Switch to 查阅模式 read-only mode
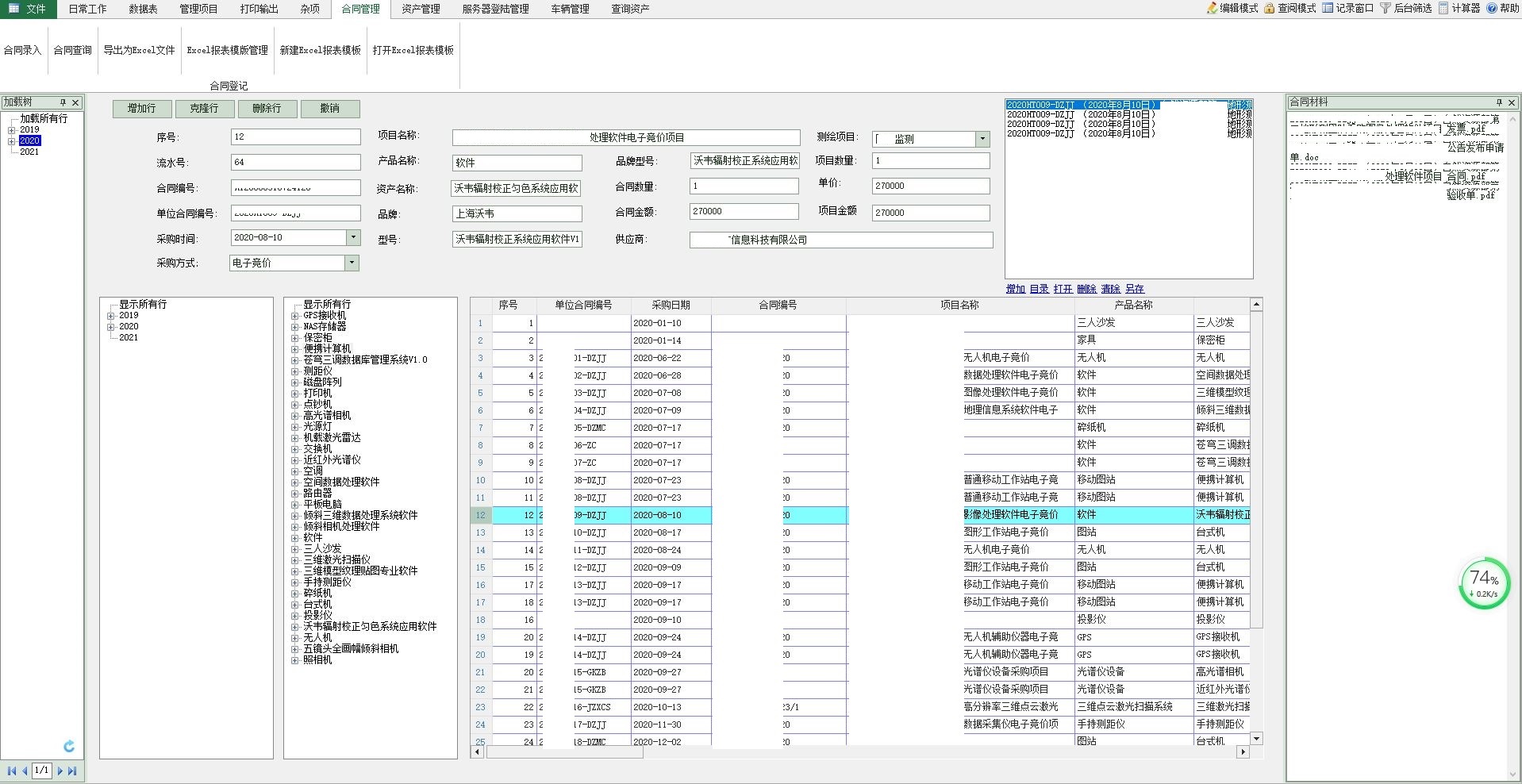 coord(1290,8)
